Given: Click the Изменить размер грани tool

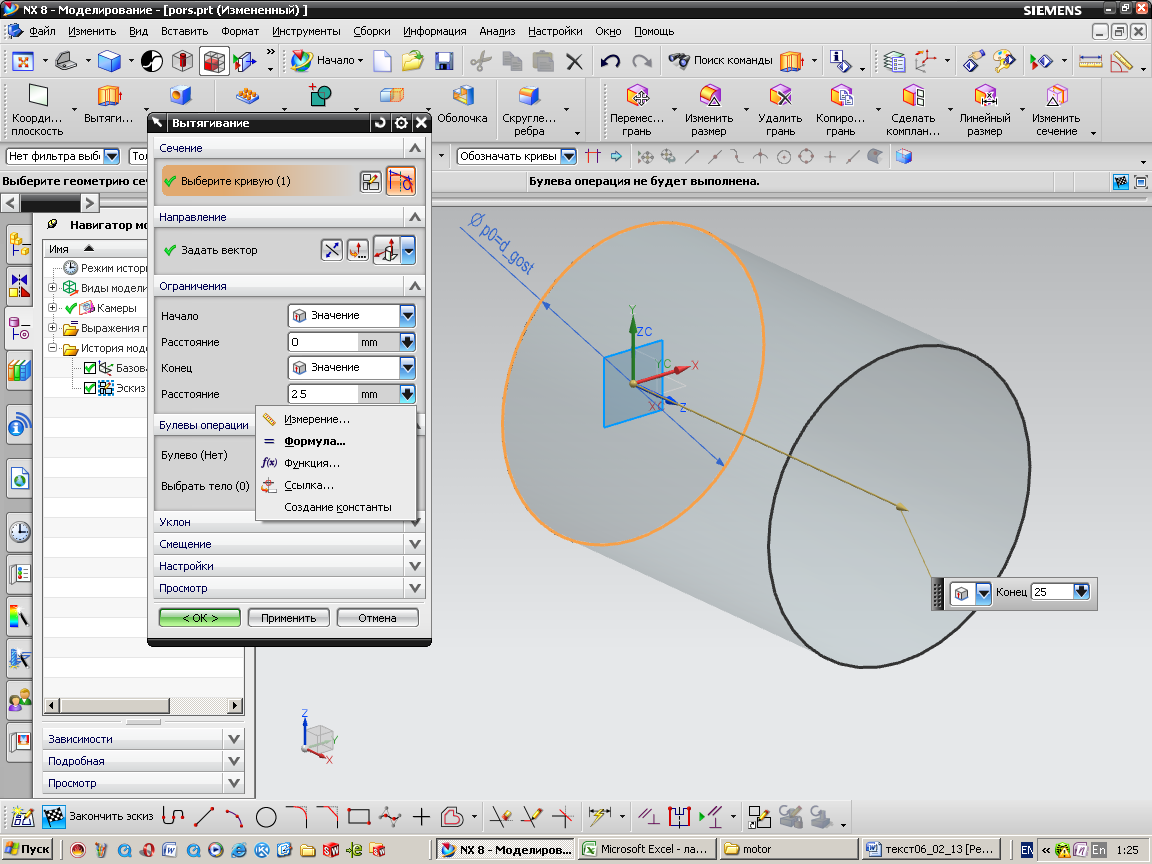Looking at the screenshot, I should 708,110.
